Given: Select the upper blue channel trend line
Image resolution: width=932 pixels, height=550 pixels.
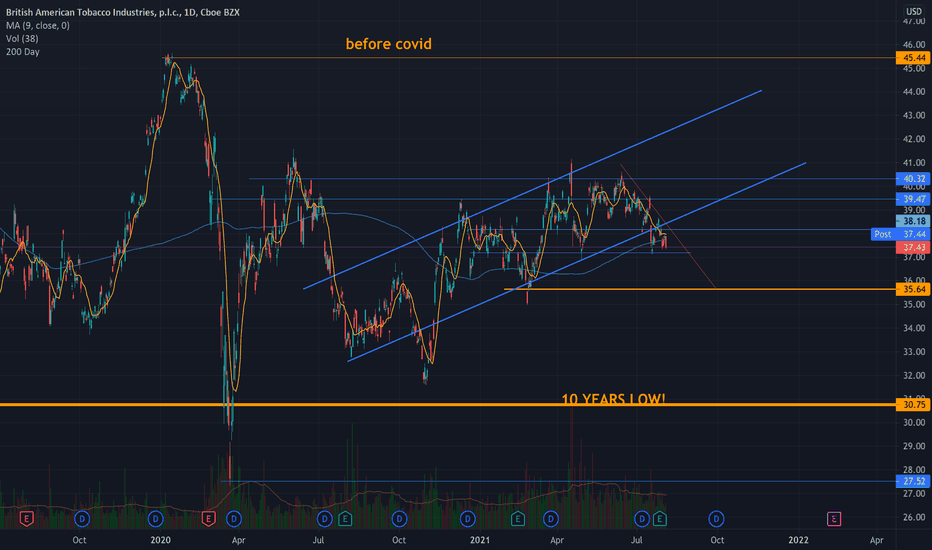Looking at the screenshot, I should (x=533, y=190).
